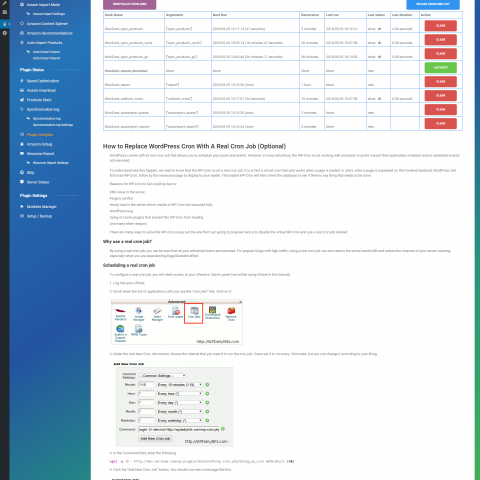Click the wget command code line

tap(202, 462)
